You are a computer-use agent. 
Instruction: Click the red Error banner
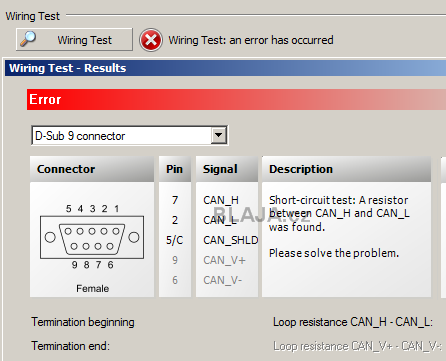click(x=236, y=99)
